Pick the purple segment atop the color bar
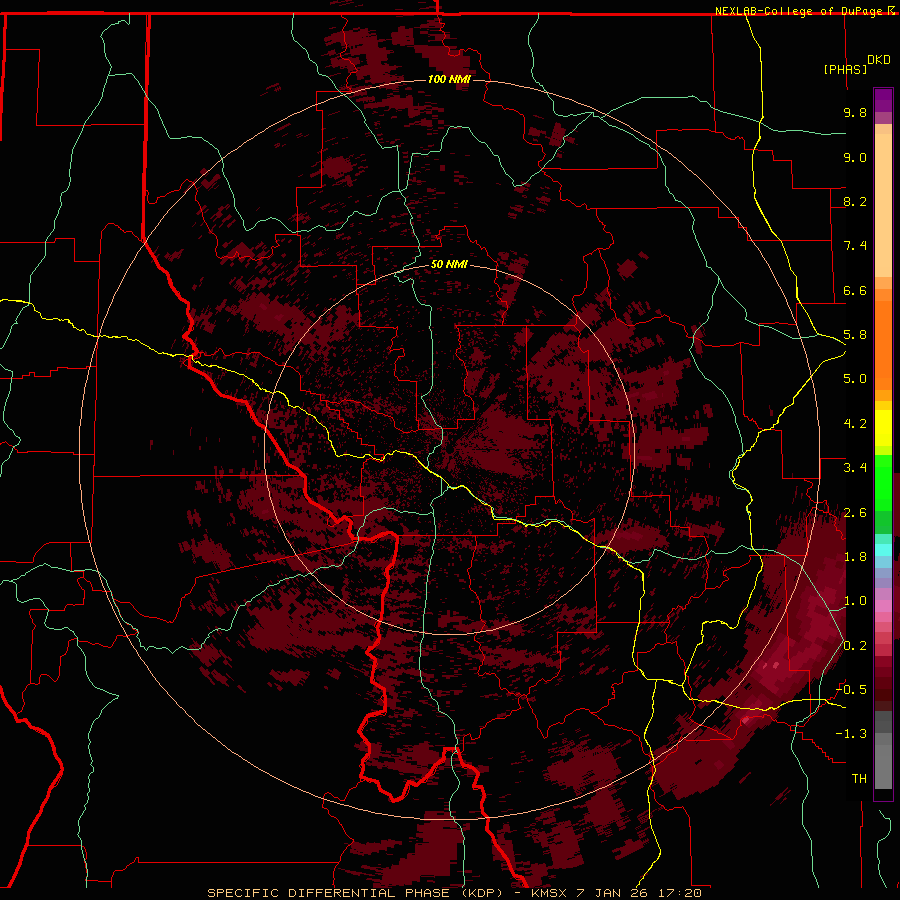Viewport: 900px width, 900px height. (883, 100)
